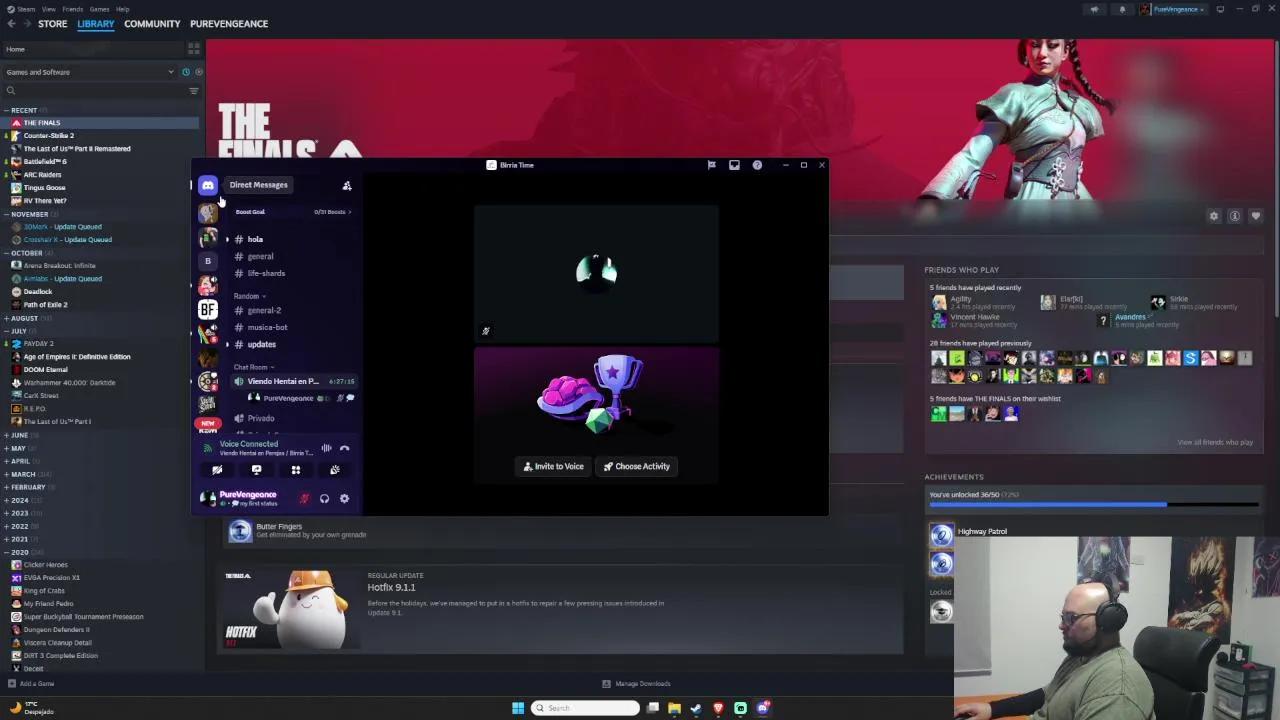Open Discord Direct Messages home icon
The height and width of the screenshot is (720, 1280).
click(207, 185)
